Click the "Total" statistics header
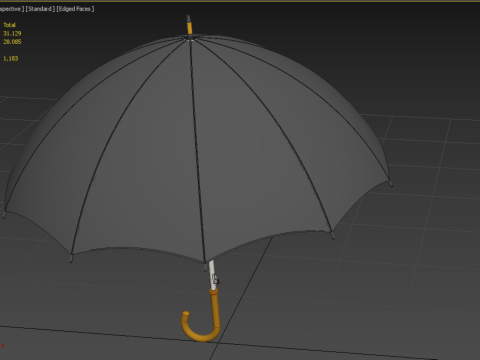Screen dimensions: 480x360 (x=9, y=25)
